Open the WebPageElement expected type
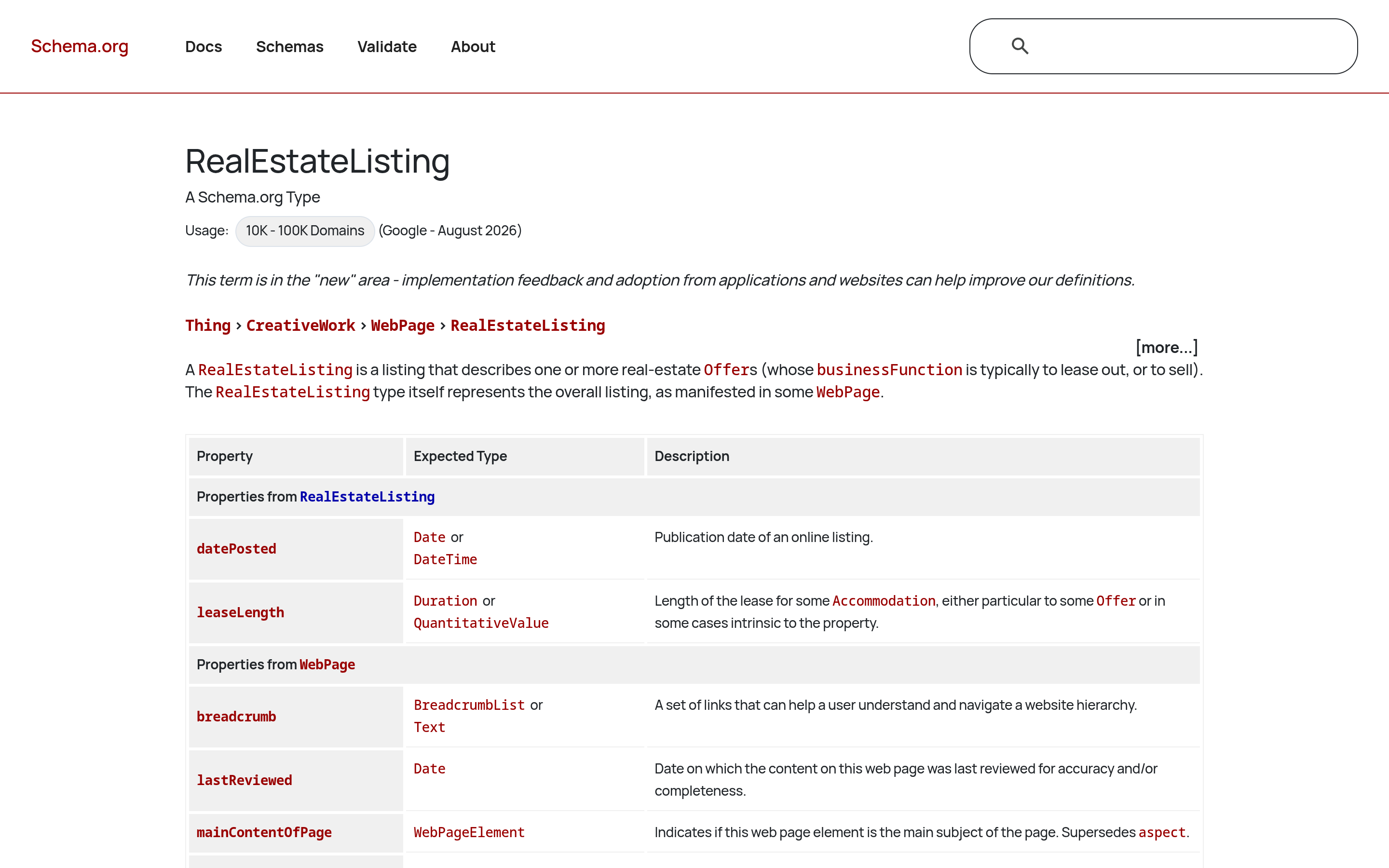This screenshot has width=1389, height=868. (x=469, y=832)
